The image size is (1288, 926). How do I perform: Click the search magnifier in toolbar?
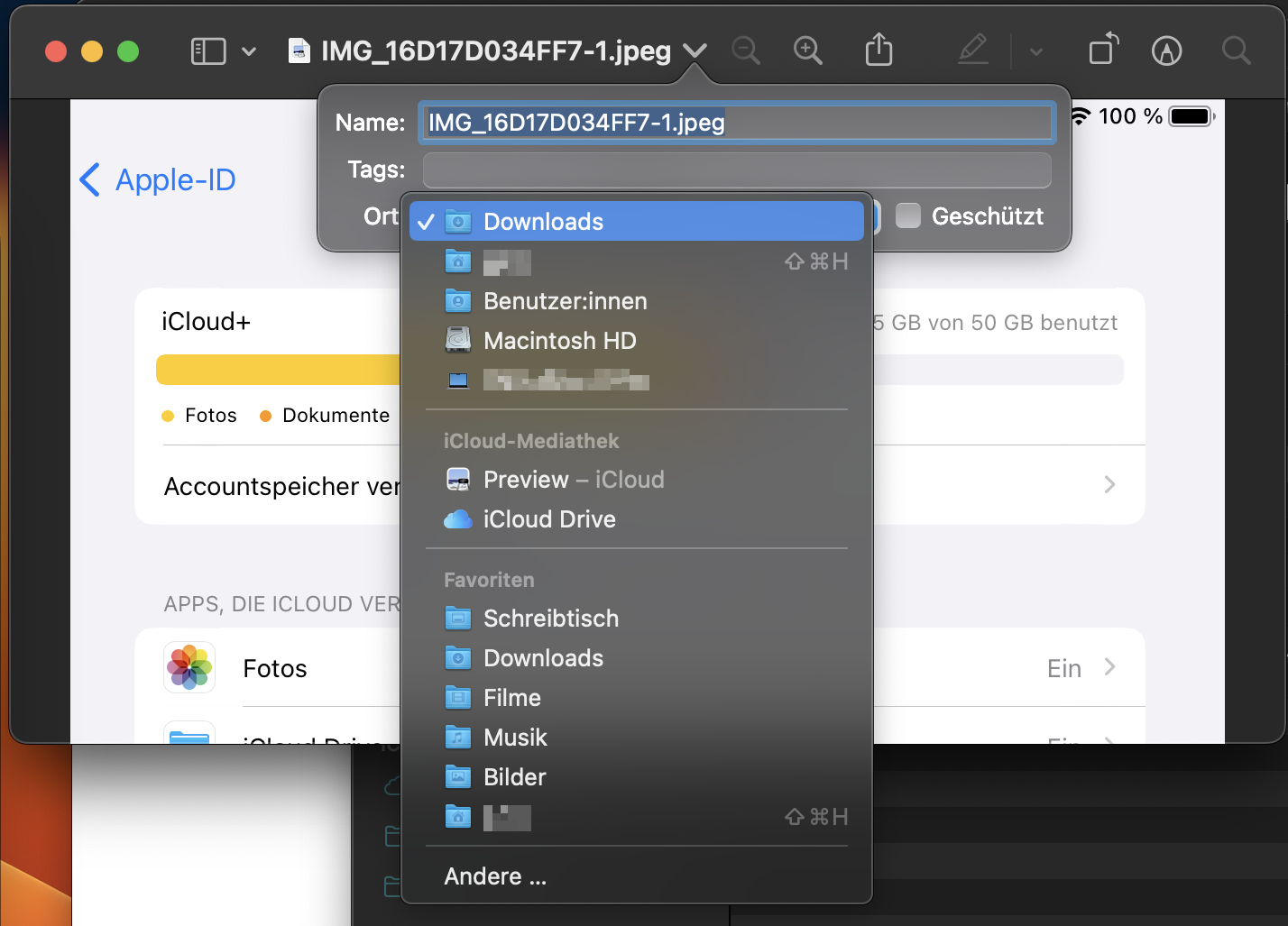[1236, 50]
